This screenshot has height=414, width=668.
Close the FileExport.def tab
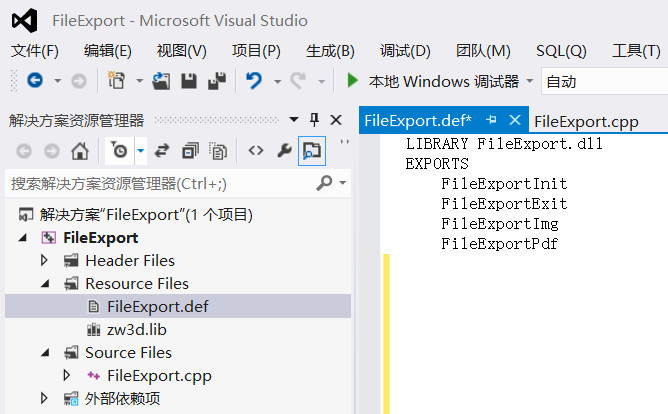(515, 120)
